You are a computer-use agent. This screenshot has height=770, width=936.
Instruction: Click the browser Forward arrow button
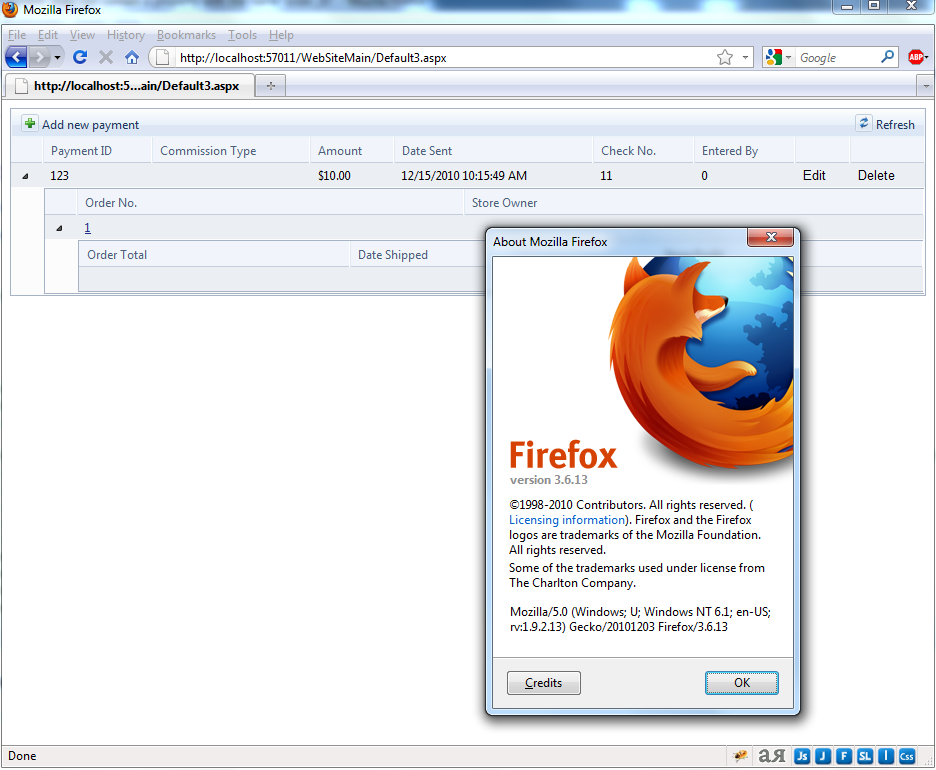click(40, 57)
